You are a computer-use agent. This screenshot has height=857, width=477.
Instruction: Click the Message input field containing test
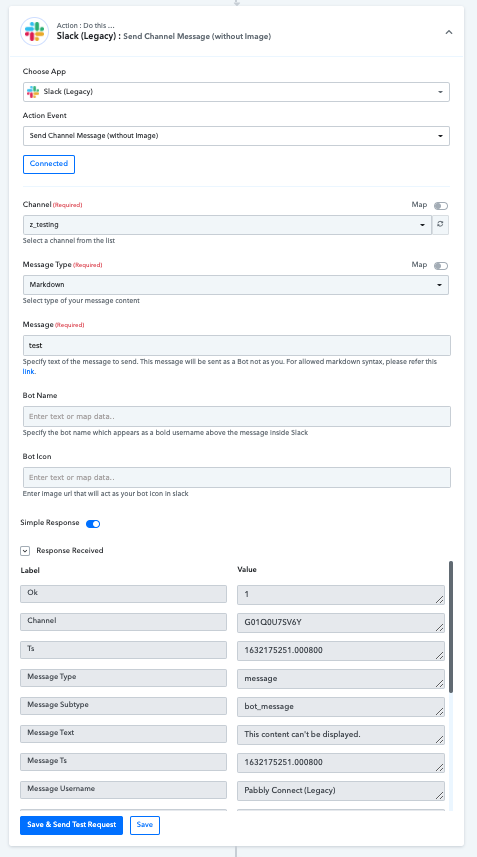pyautogui.click(x=237, y=345)
